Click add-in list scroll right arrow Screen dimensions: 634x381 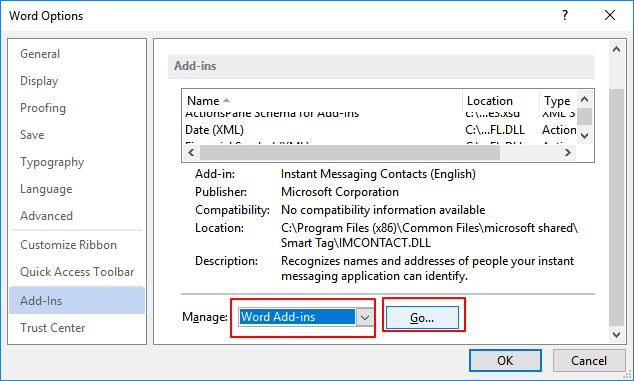coord(568,152)
